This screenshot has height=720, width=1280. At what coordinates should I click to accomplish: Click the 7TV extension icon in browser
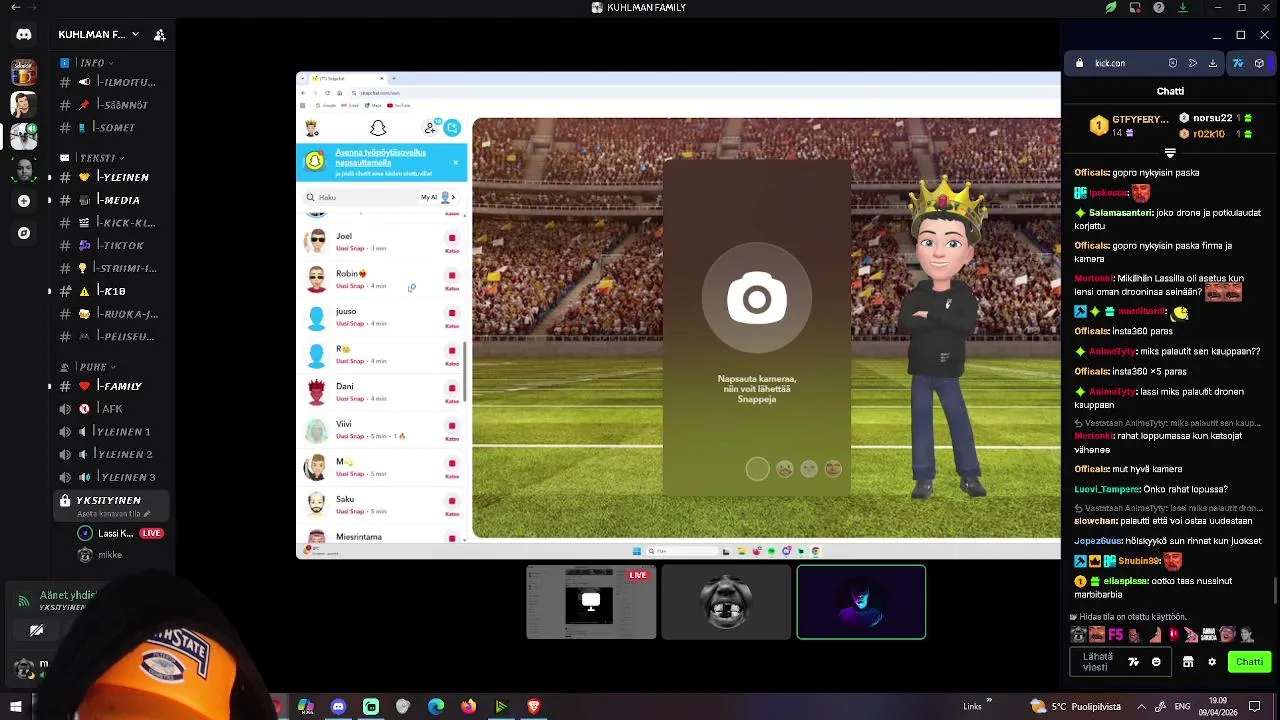[1237, 64]
